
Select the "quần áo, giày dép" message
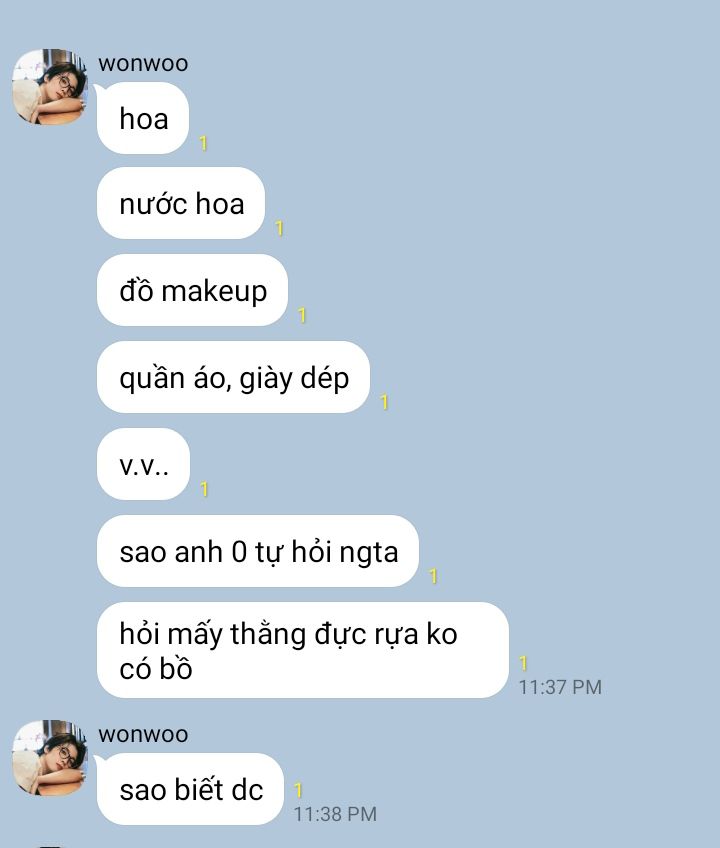tap(233, 377)
